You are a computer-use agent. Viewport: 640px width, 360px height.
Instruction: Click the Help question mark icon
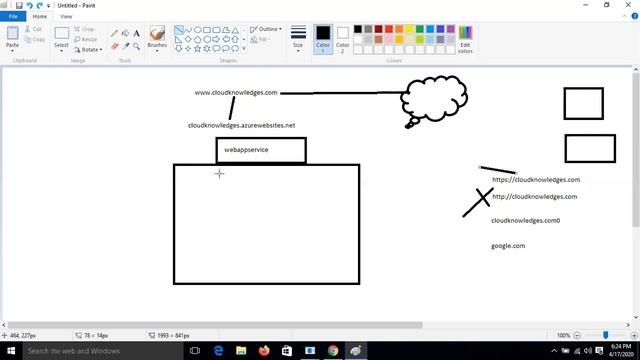pos(635,16)
